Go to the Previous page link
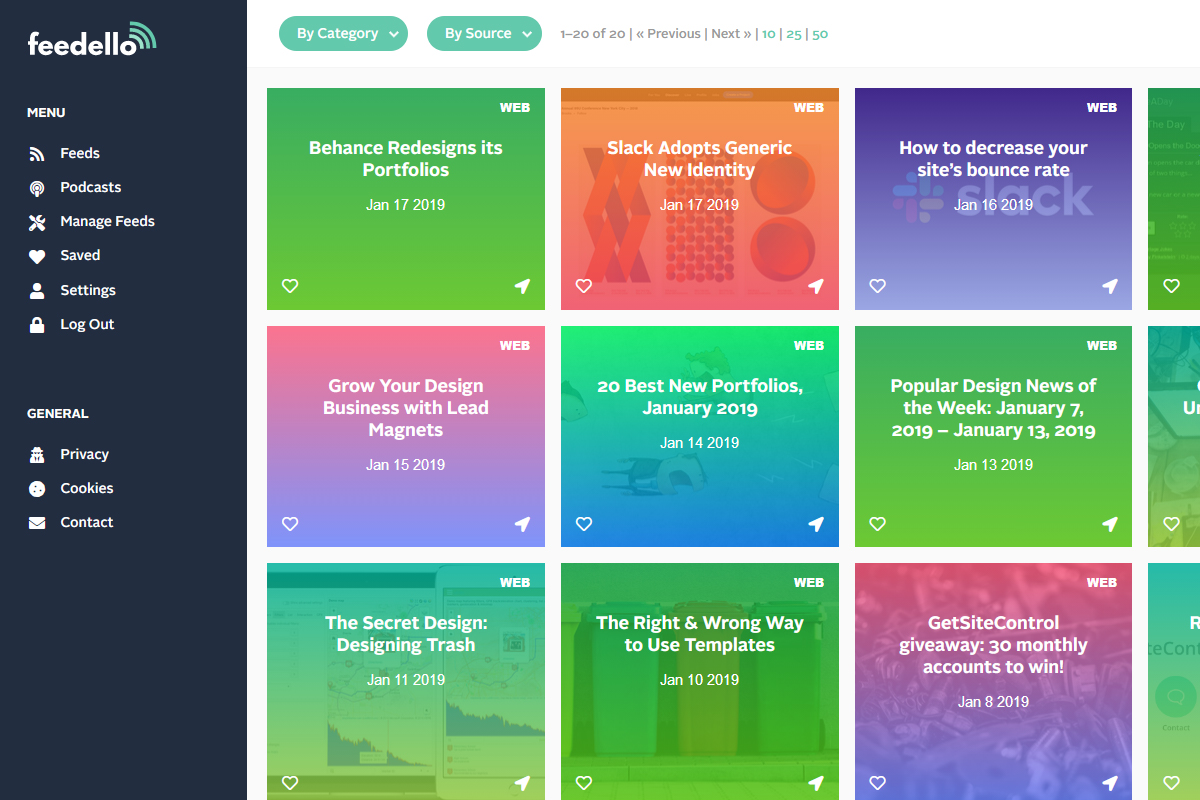The image size is (1200, 800). [x=668, y=34]
